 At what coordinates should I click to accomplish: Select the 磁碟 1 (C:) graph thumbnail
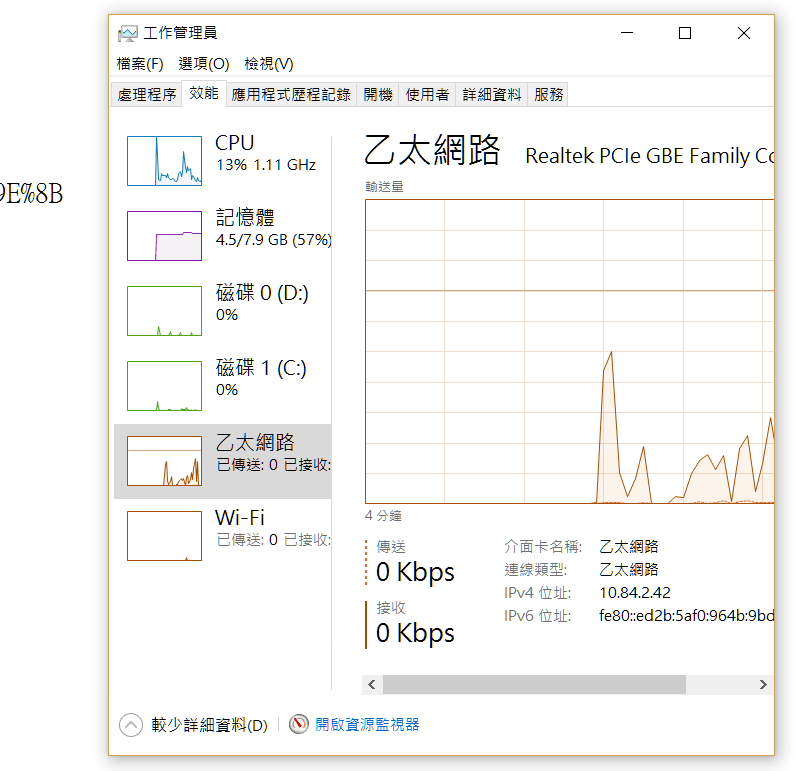coord(164,386)
